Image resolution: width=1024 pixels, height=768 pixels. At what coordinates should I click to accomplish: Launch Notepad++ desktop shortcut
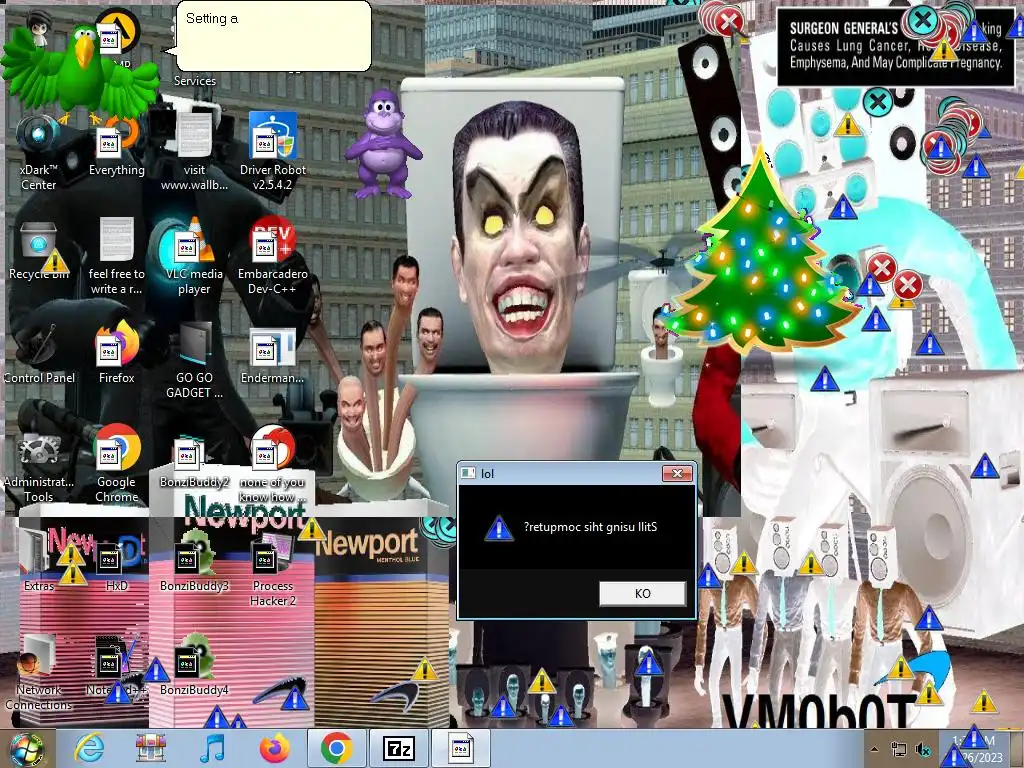[x=116, y=666]
